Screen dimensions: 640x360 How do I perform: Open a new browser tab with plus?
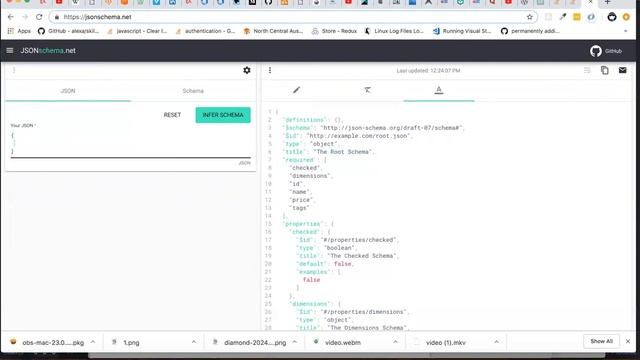click(x=607, y=2)
